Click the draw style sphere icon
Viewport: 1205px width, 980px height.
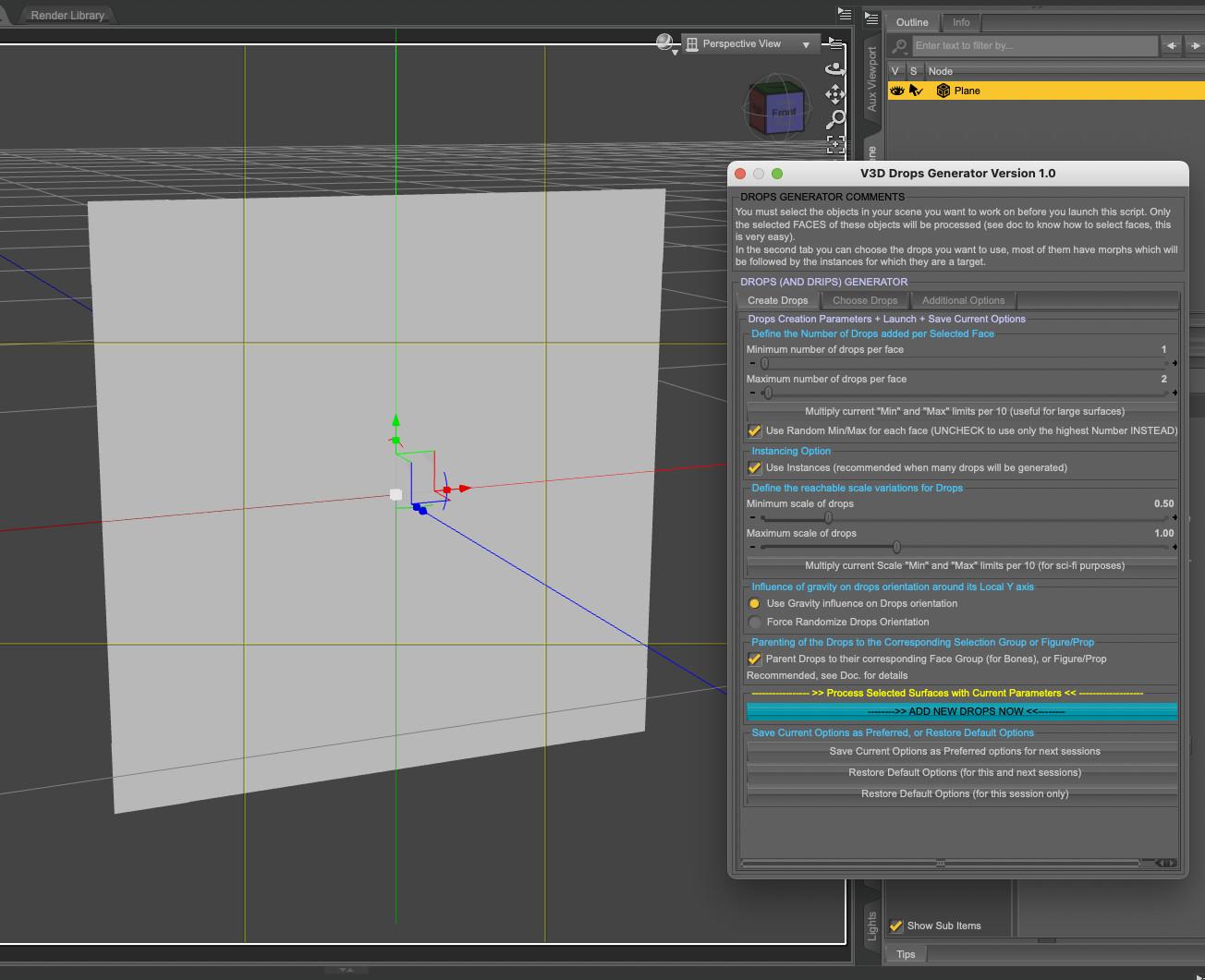(x=664, y=42)
